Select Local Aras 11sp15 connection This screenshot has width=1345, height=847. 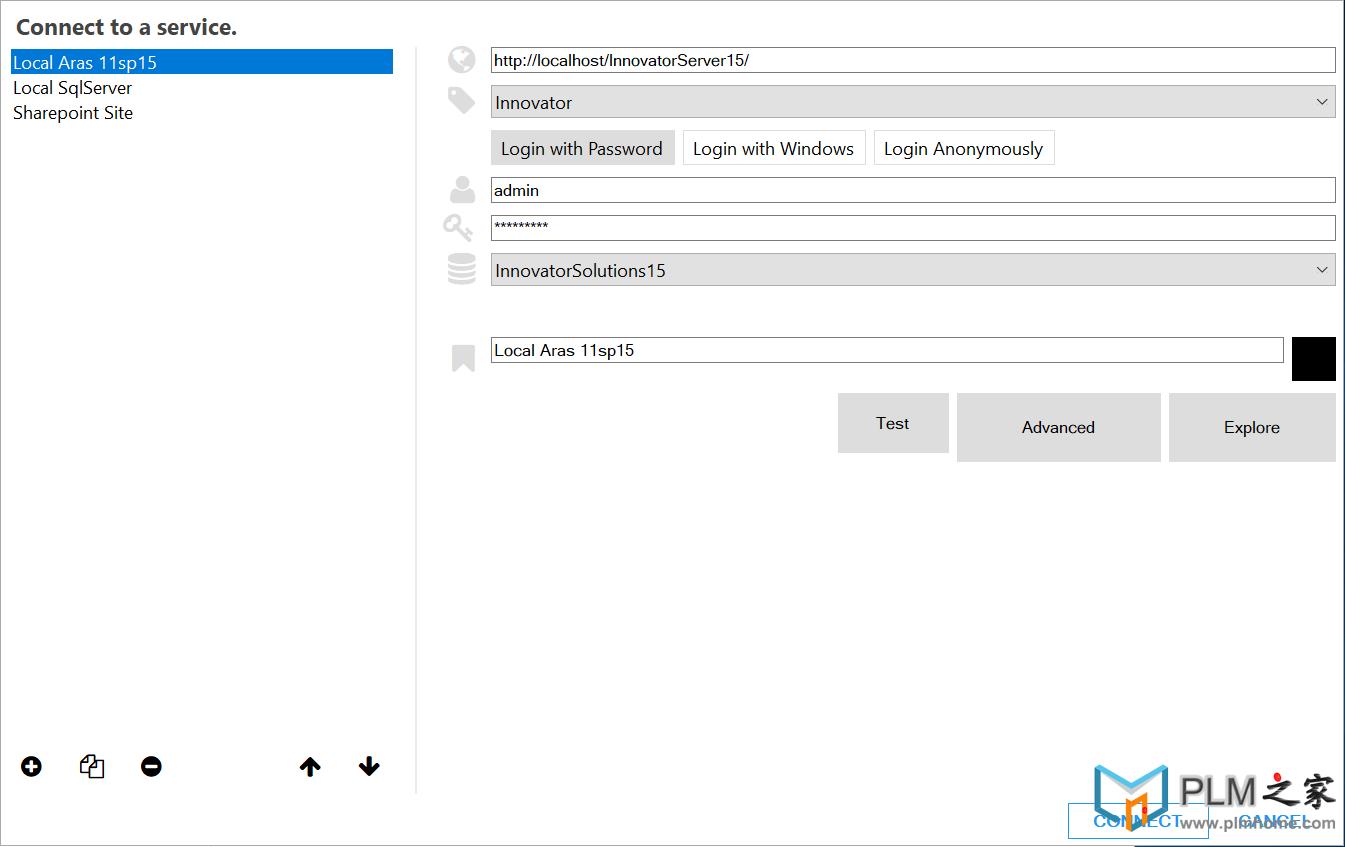[x=202, y=62]
